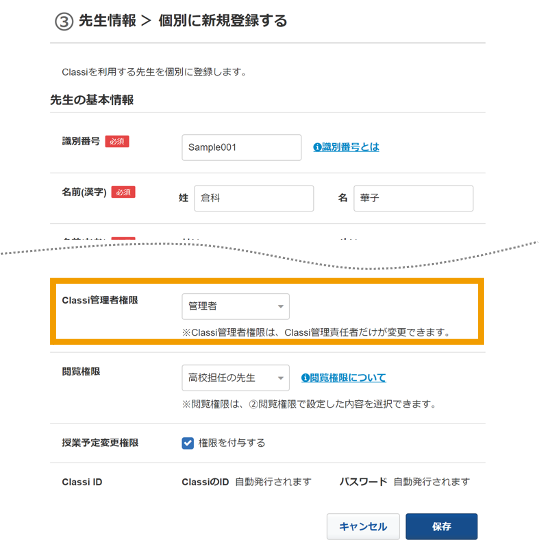Screen dimensions: 539x556
Task: Click the red 必須 badge next to 識別番号
Action: [117, 141]
